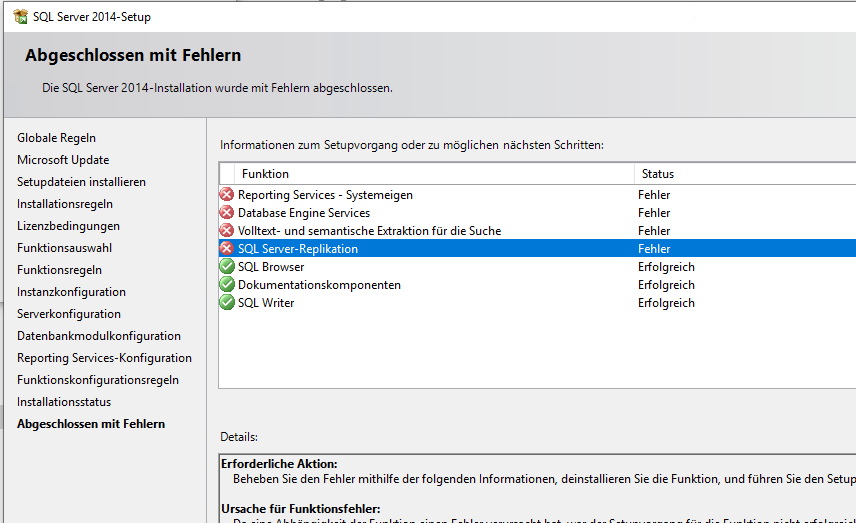Click Reporting Services-Konfiguration step
The width and height of the screenshot is (856, 523).
[x=104, y=358]
